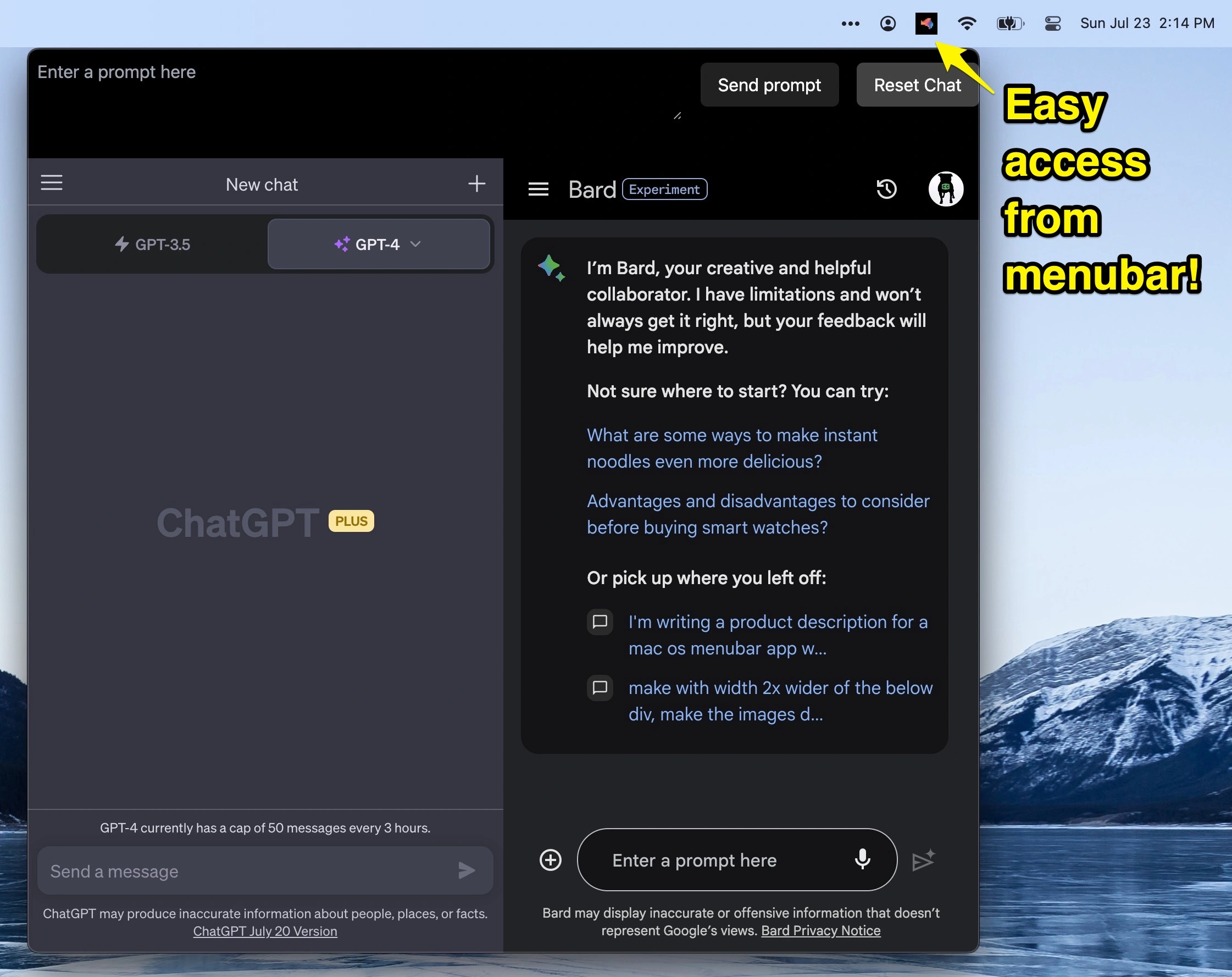Expand the GPT-4 chevron dropdown

[x=416, y=244]
